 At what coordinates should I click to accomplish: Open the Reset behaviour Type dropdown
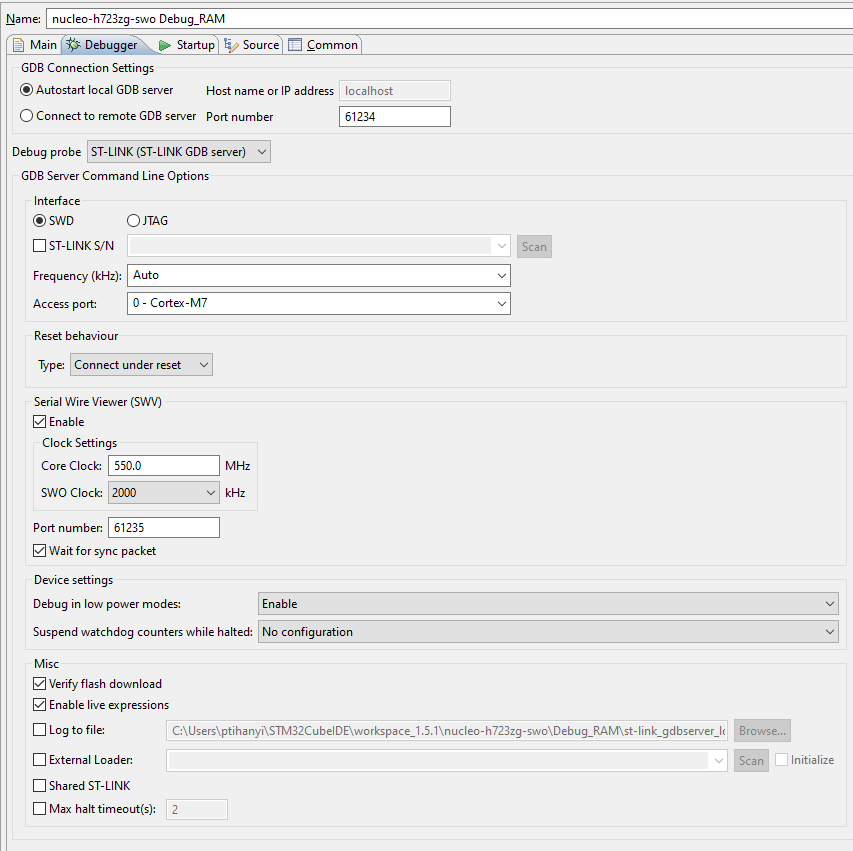point(141,365)
